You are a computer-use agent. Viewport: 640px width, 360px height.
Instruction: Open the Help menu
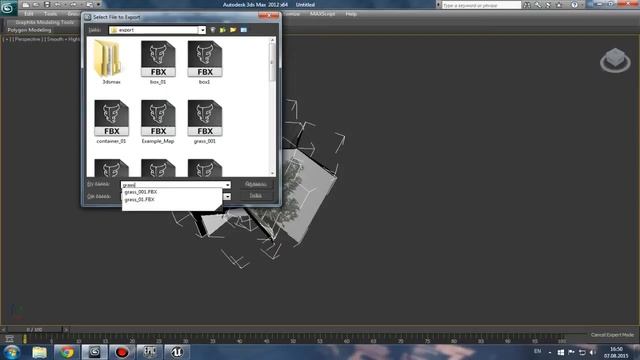pyautogui.click(x=351, y=14)
